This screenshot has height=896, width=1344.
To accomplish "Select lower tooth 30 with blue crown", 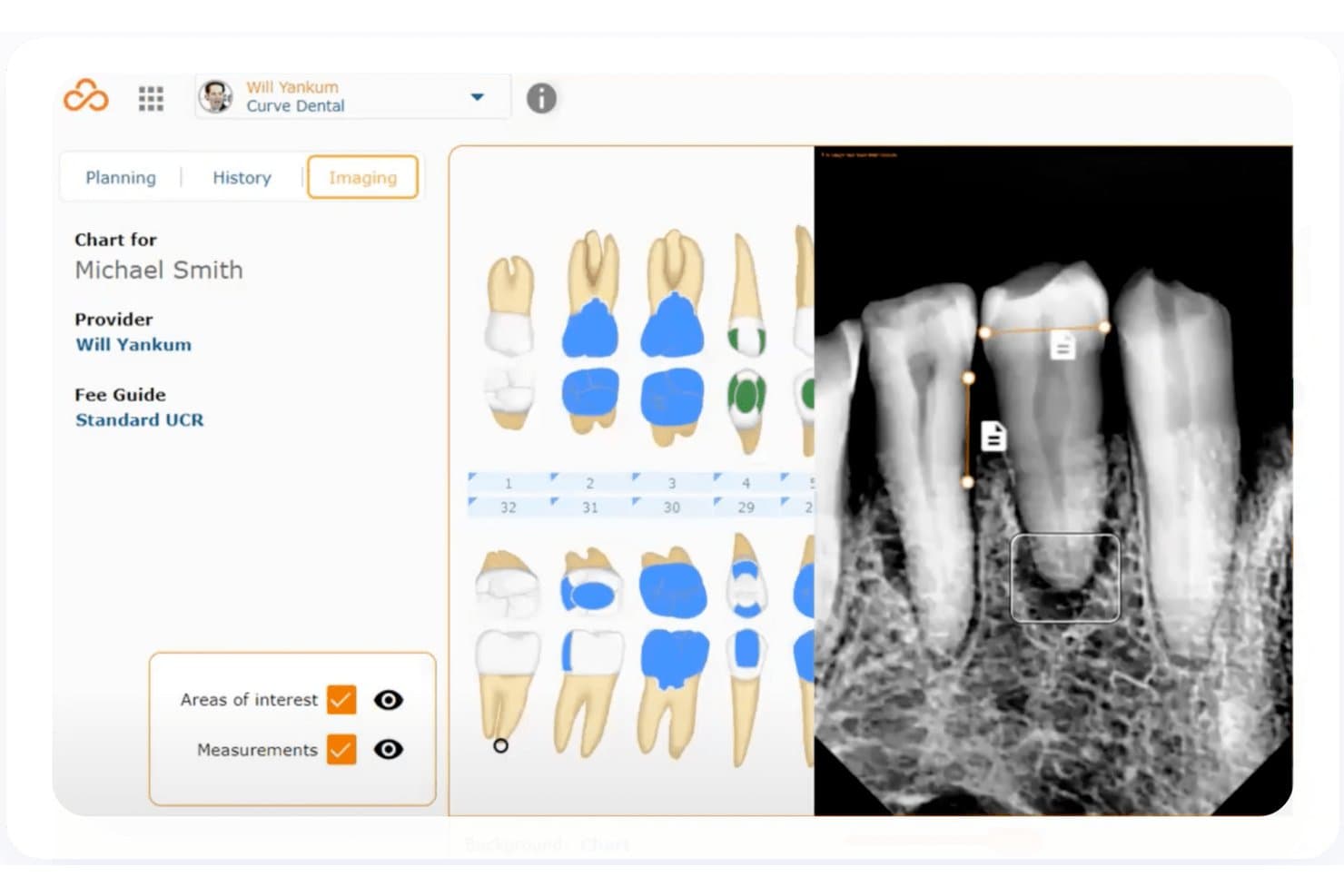I will (673, 652).
